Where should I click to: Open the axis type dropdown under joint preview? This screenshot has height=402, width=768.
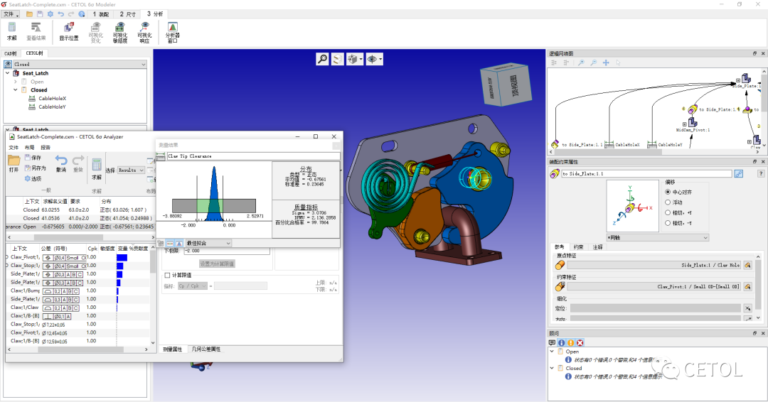[658, 237]
